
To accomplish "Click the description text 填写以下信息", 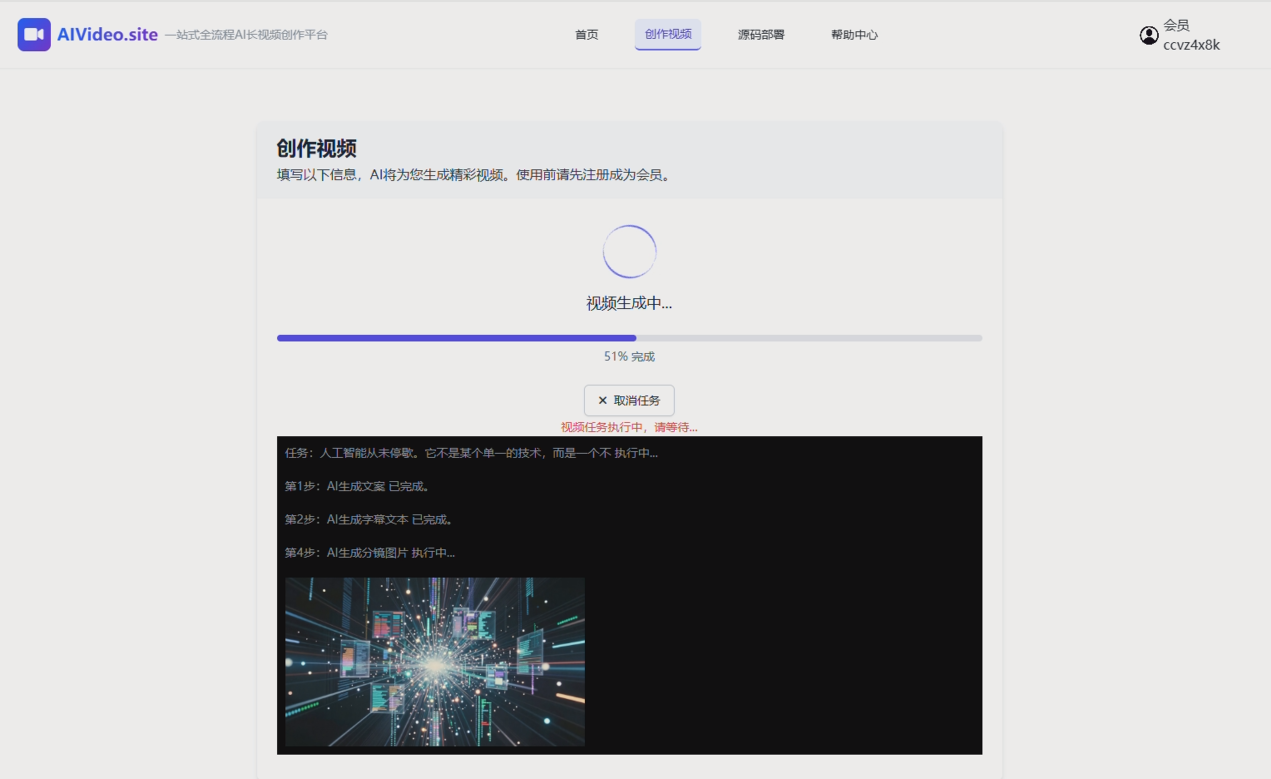I will (474, 175).
